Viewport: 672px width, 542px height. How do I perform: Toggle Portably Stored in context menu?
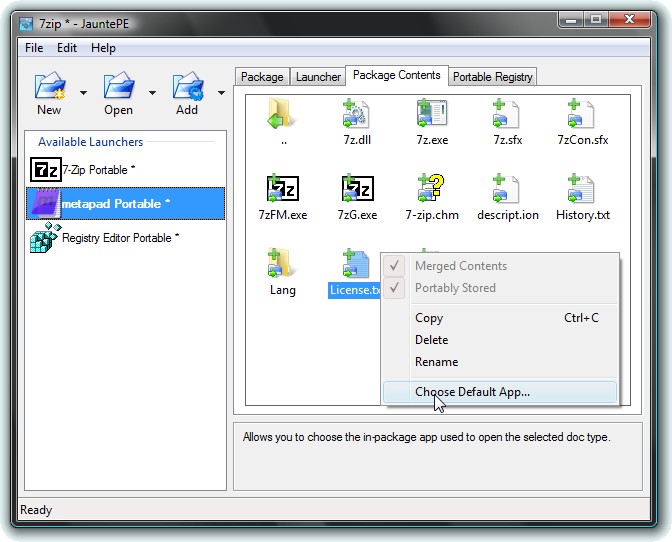coord(500,288)
